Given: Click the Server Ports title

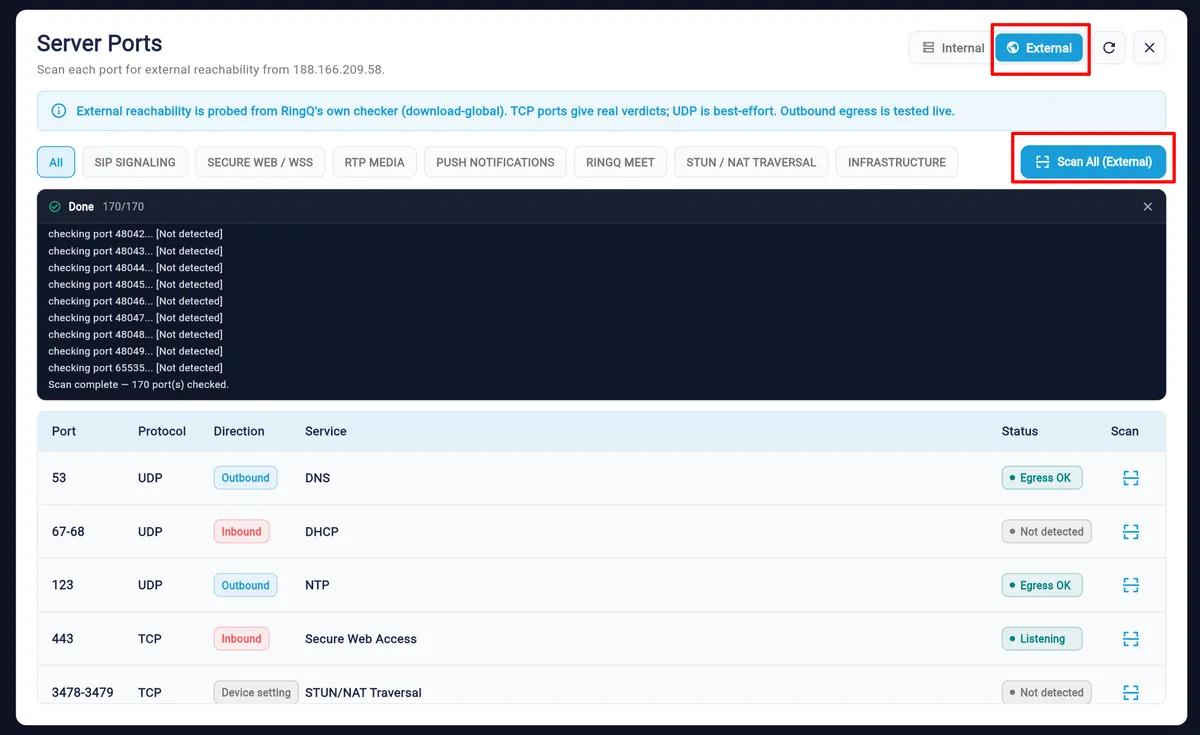Looking at the screenshot, I should tap(99, 43).
